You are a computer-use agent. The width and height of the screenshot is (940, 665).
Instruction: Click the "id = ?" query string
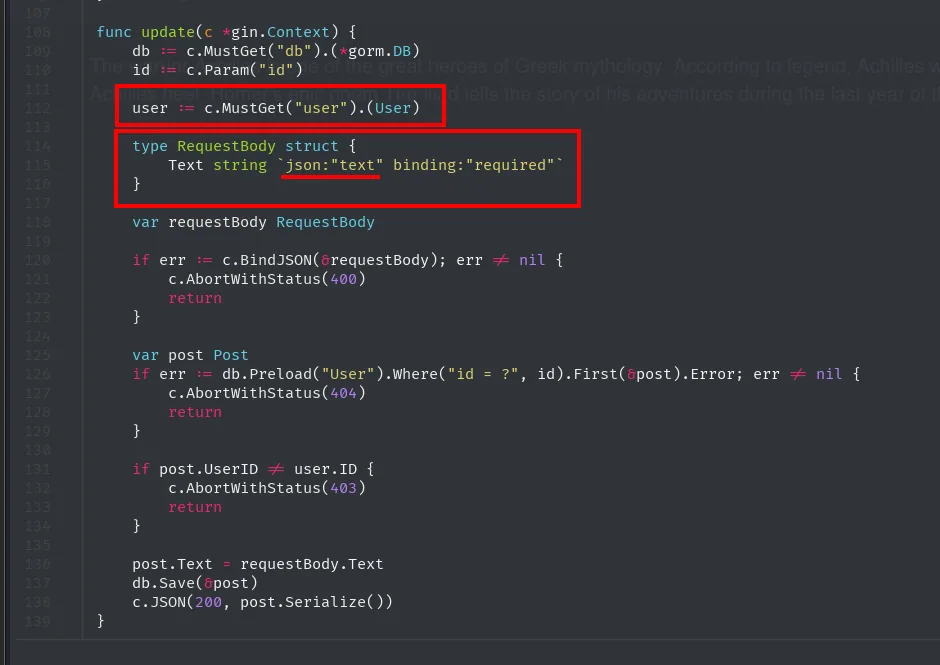(483, 374)
